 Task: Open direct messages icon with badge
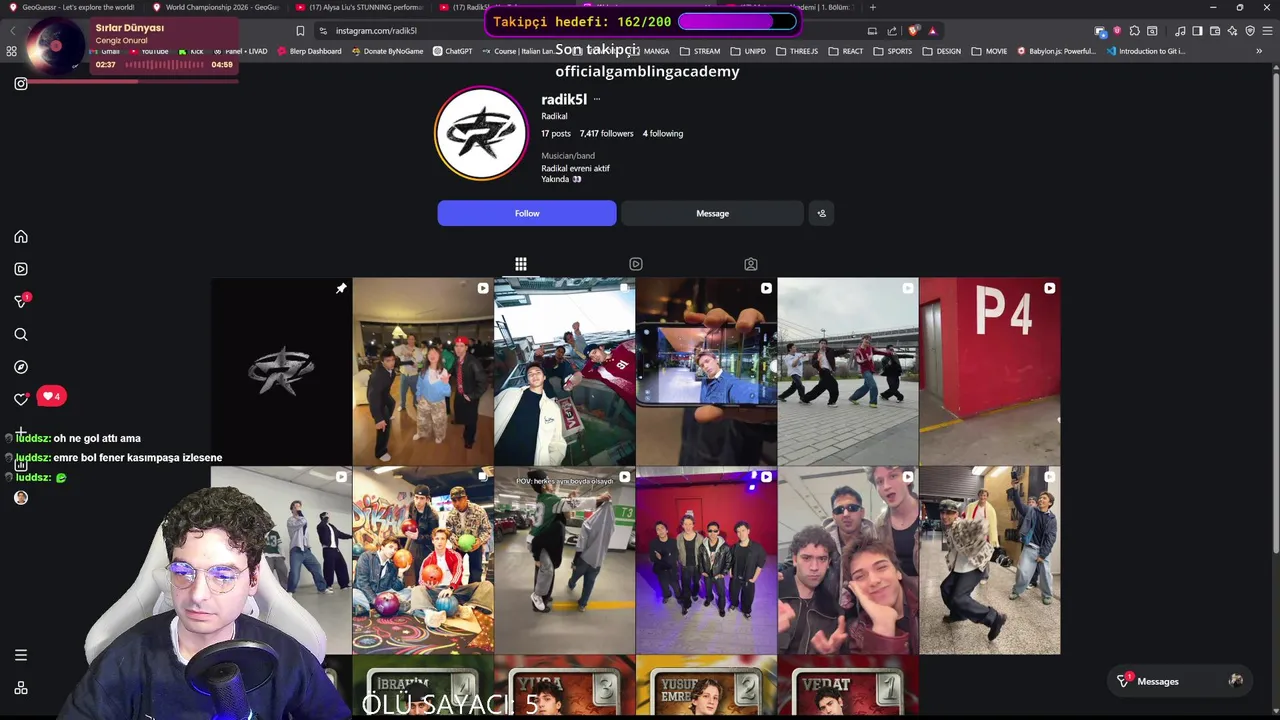[21, 301]
